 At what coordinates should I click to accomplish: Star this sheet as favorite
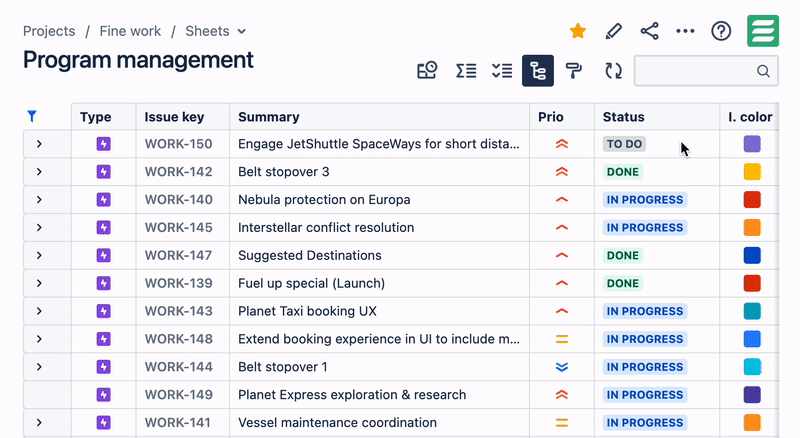(x=578, y=31)
